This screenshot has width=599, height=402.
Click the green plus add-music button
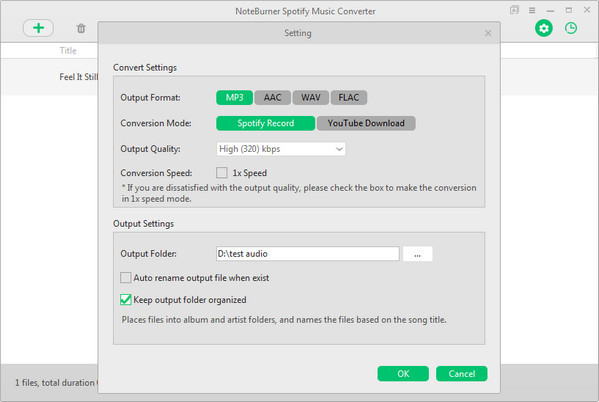tap(38, 28)
